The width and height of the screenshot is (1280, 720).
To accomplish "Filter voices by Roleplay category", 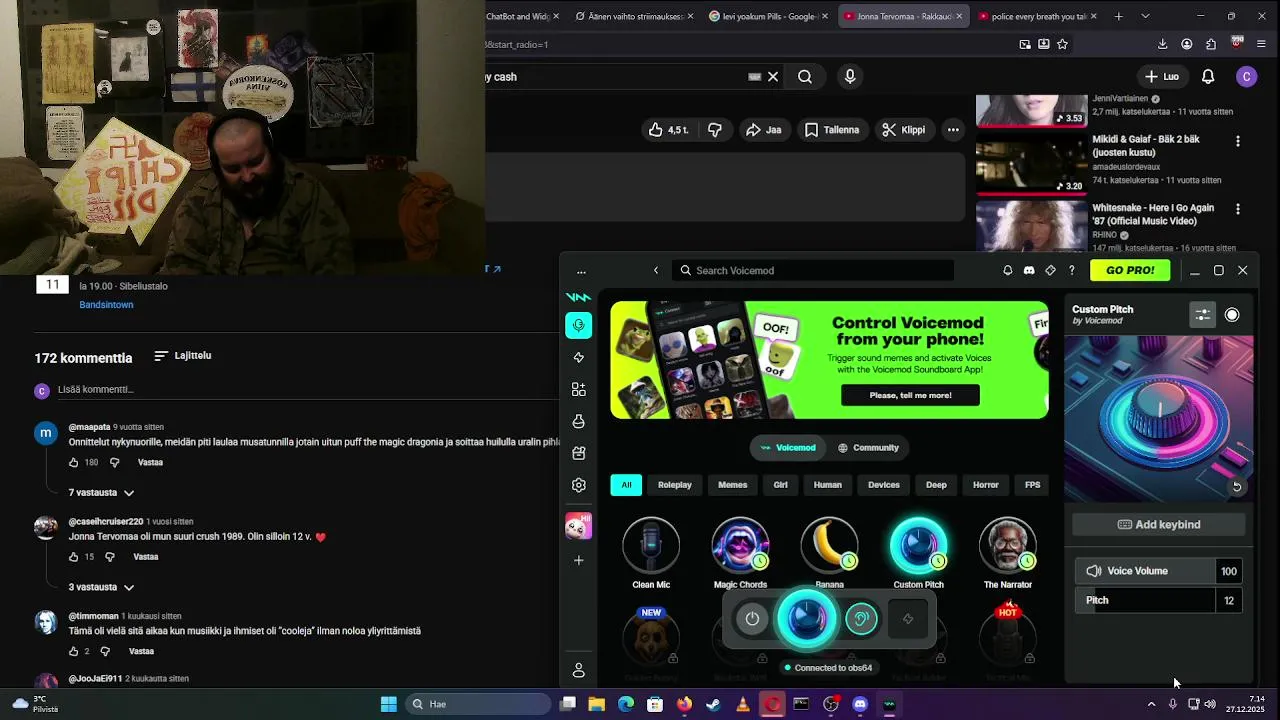I will [x=675, y=485].
